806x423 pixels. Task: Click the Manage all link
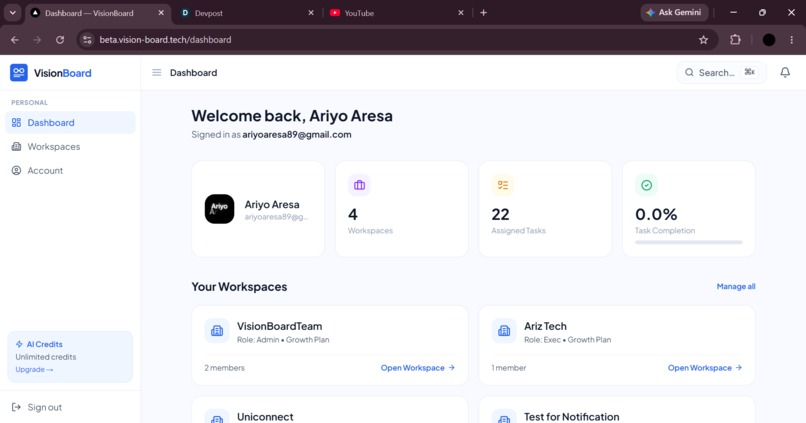[x=736, y=286]
